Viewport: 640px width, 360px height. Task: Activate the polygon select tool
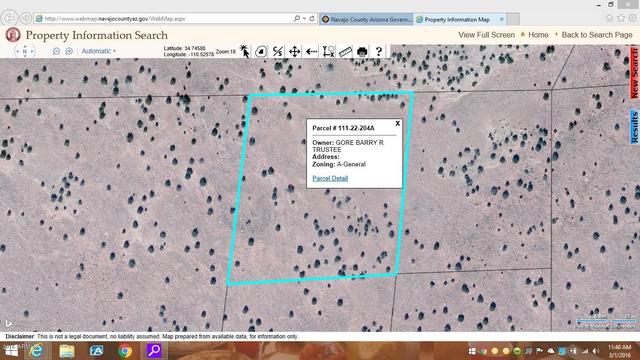point(261,51)
